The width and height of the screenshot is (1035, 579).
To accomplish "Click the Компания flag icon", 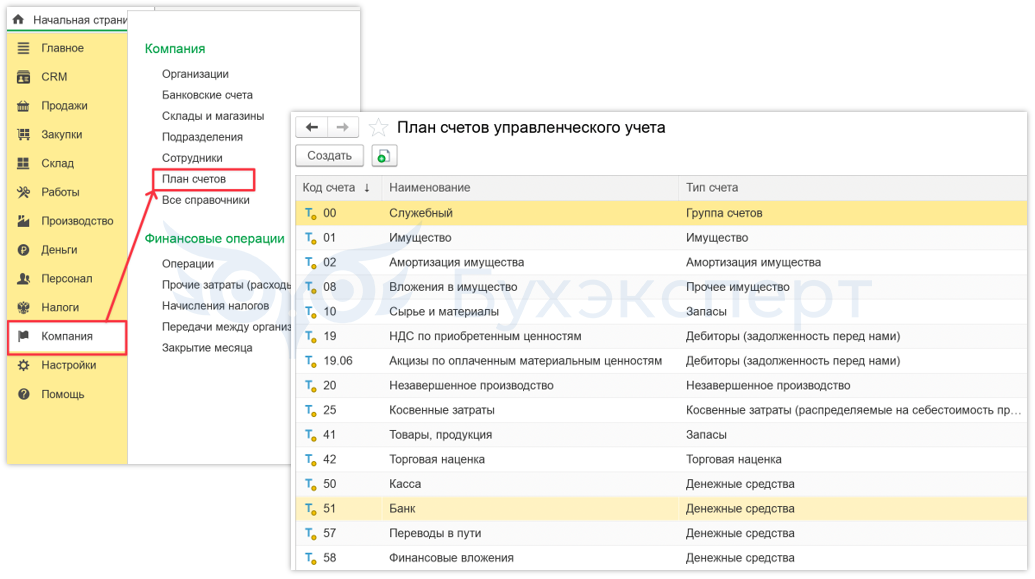I will pyautogui.click(x=23, y=336).
